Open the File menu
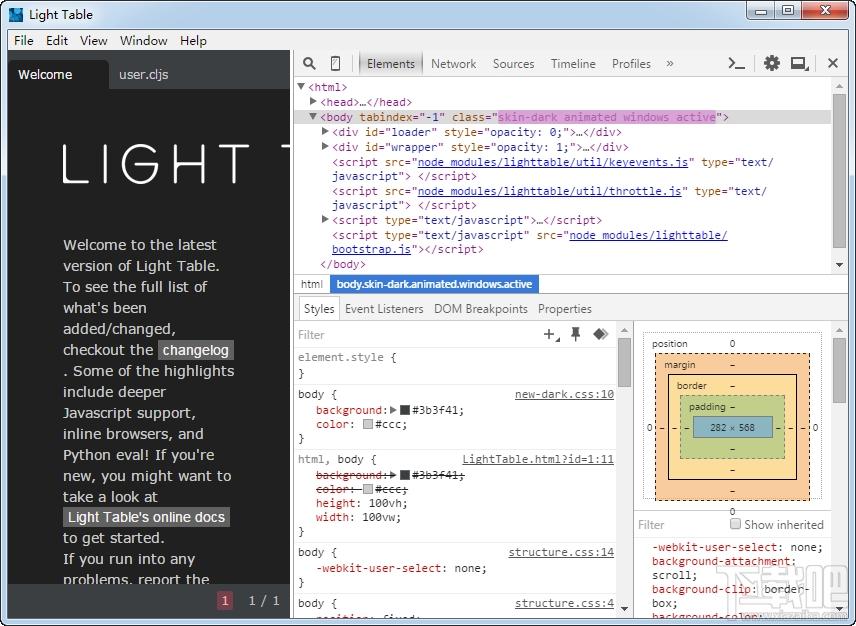856x626 pixels. click(x=23, y=40)
